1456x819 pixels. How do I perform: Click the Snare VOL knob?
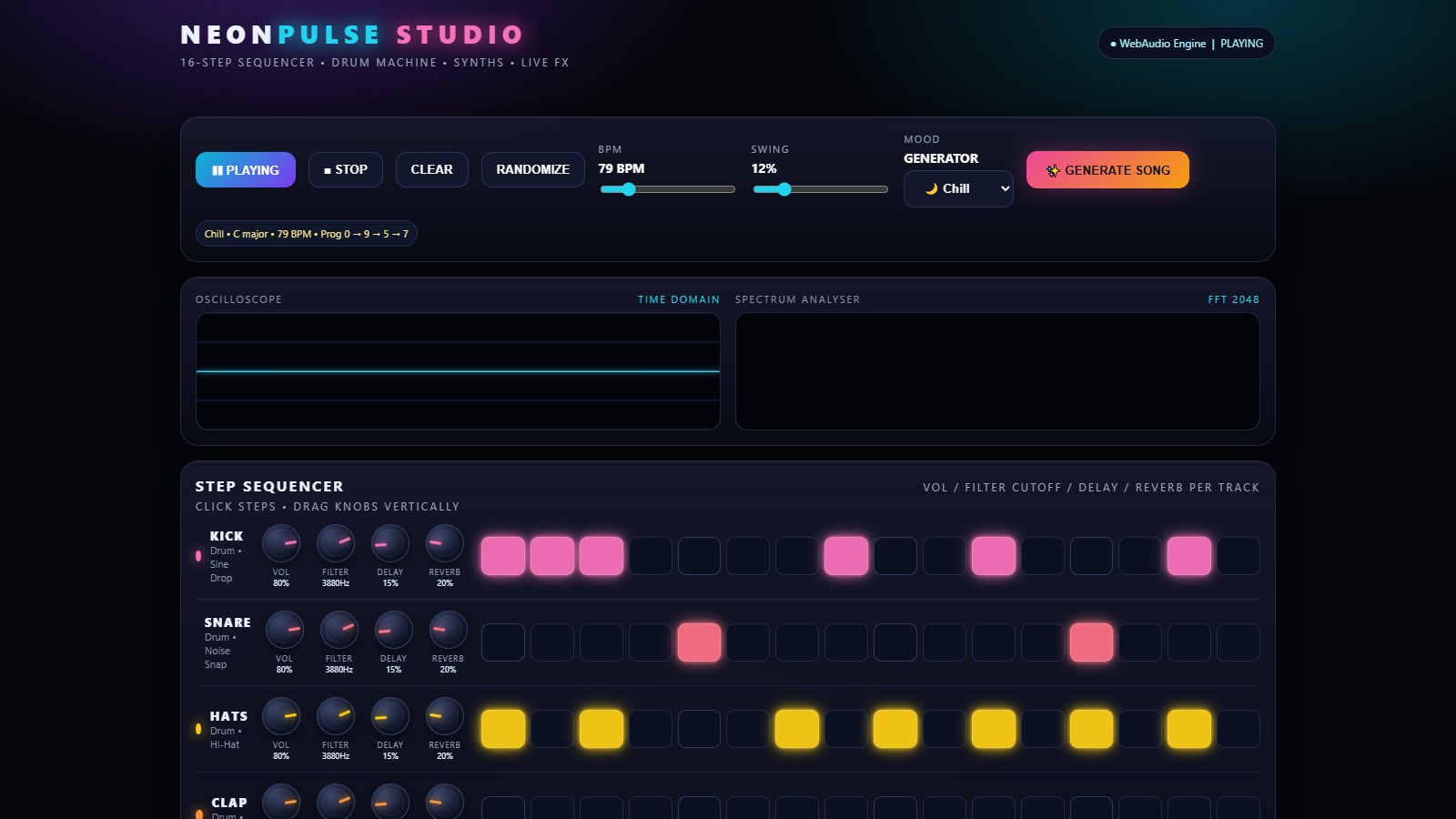[x=285, y=630]
